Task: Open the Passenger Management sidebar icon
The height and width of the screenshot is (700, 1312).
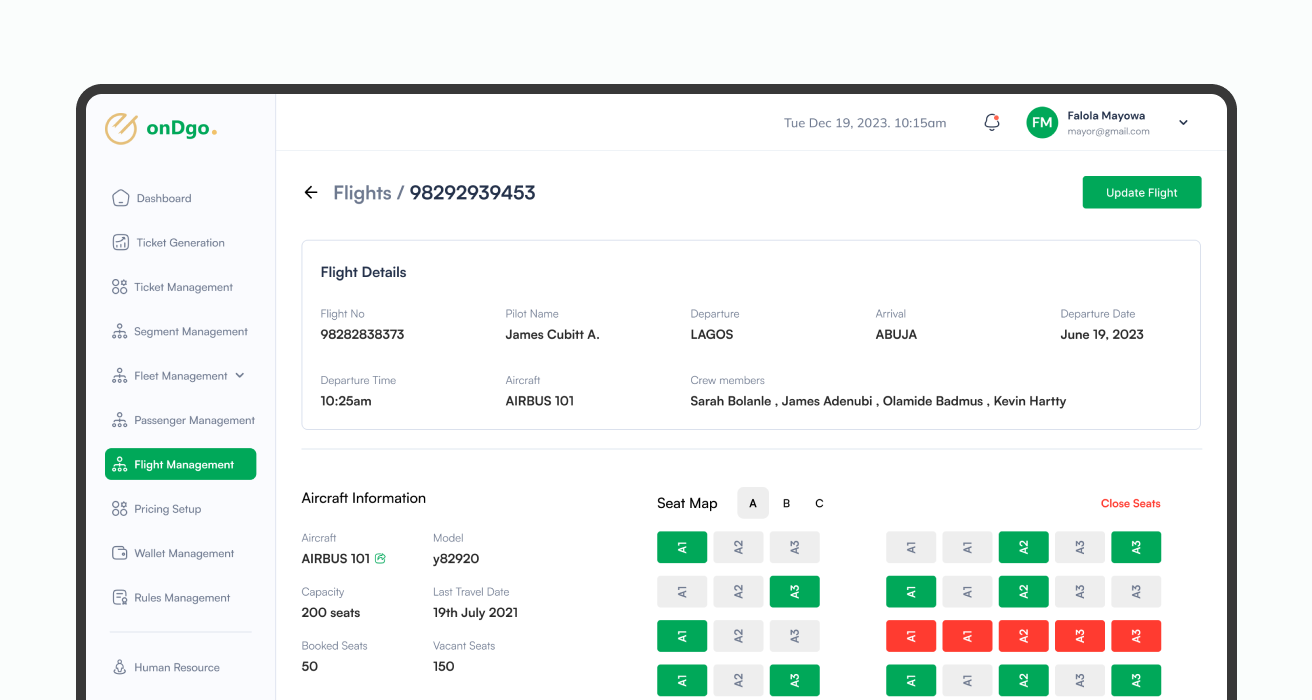Action: (119, 420)
